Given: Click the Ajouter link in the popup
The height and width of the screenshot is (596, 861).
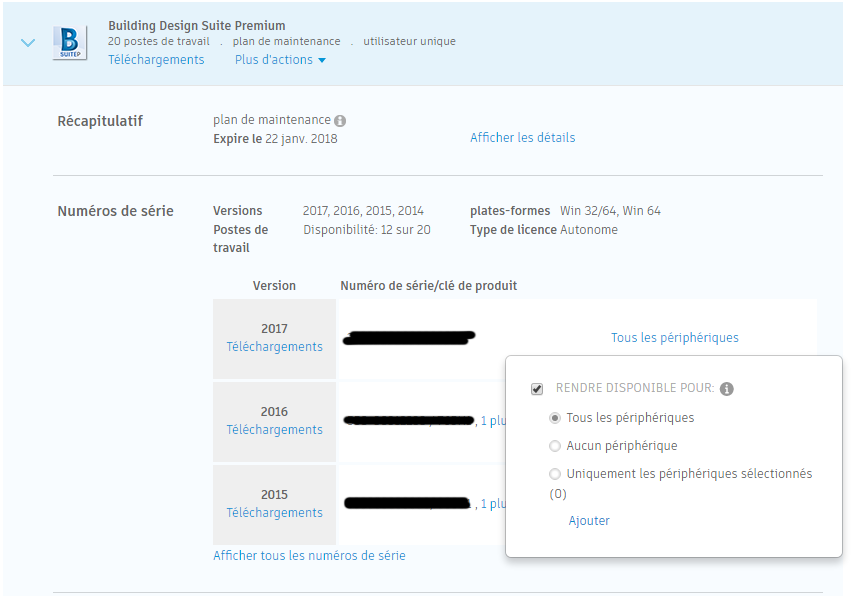Looking at the screenshot, I should (x=588, y=520).
